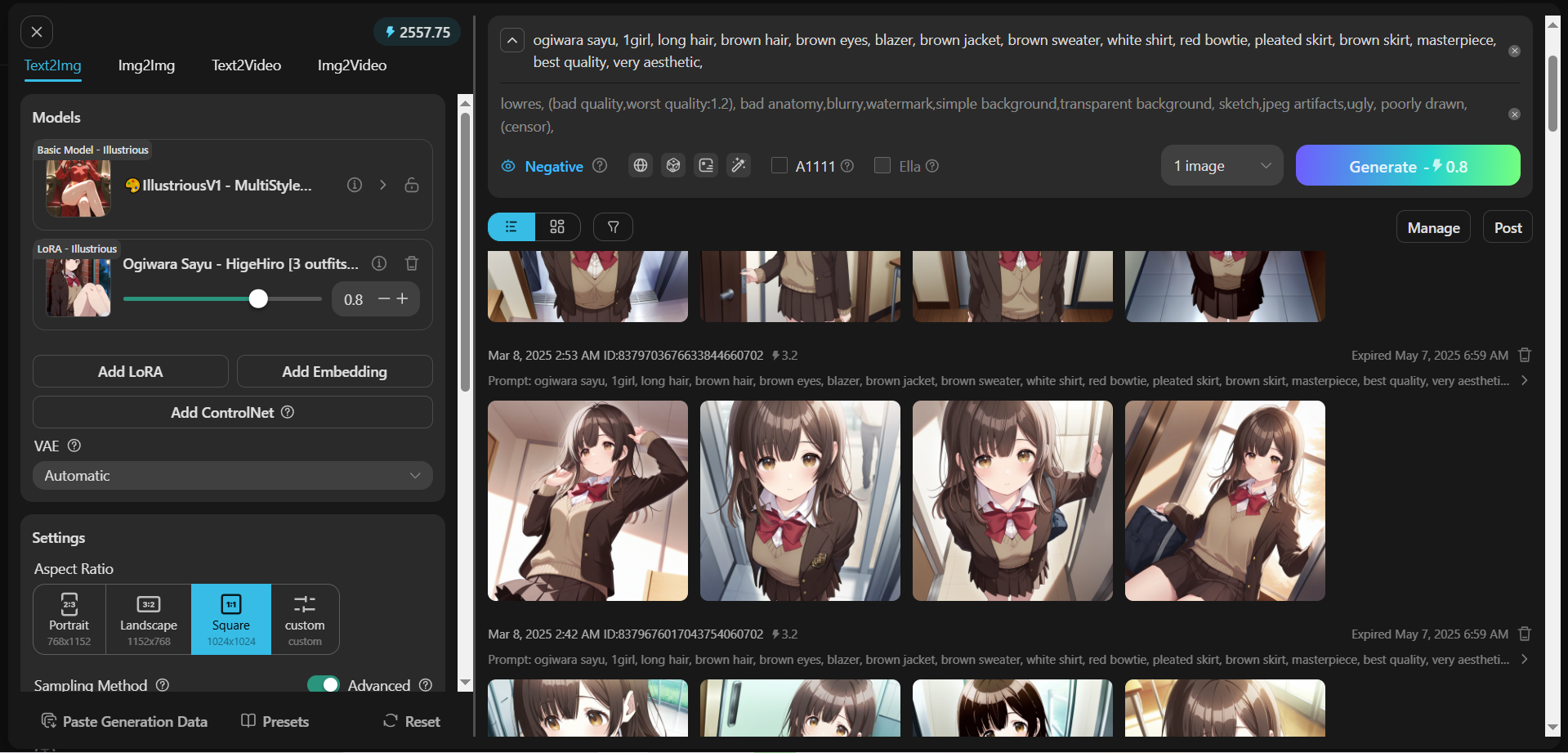1568x753 pixels.
Task: Open the Negative prompt help icon
Action: click(x=600, y=166)
